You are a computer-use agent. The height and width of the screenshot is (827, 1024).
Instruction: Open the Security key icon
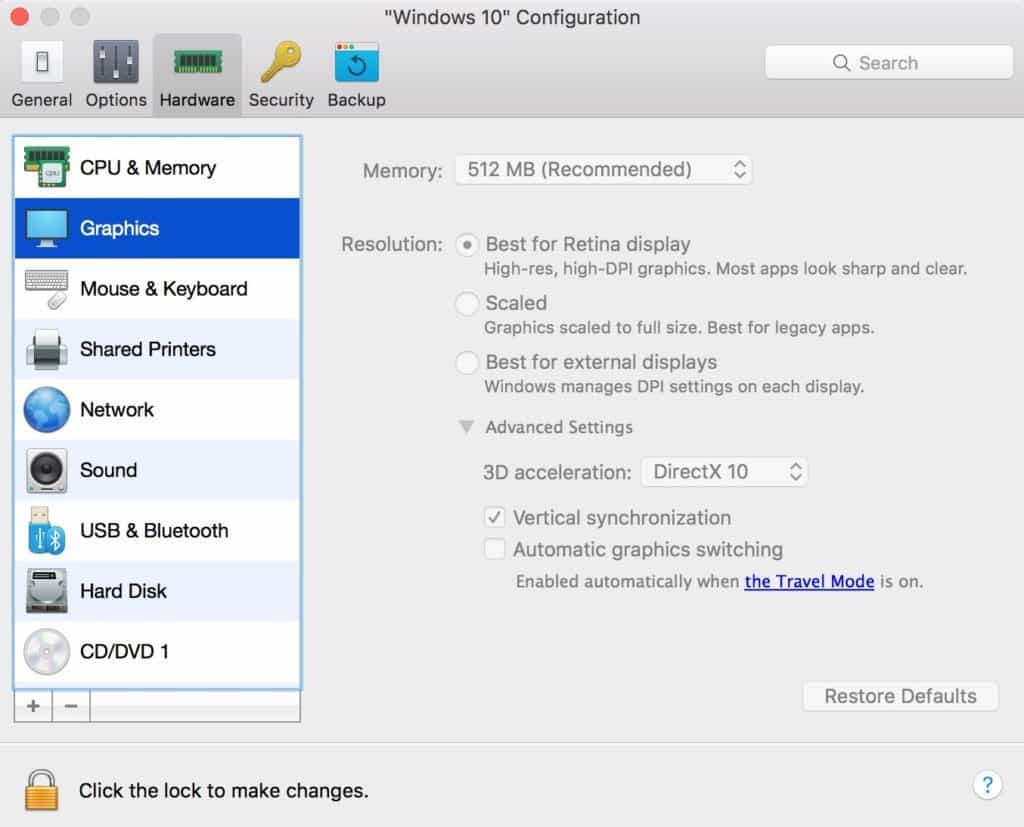(281, 62)
